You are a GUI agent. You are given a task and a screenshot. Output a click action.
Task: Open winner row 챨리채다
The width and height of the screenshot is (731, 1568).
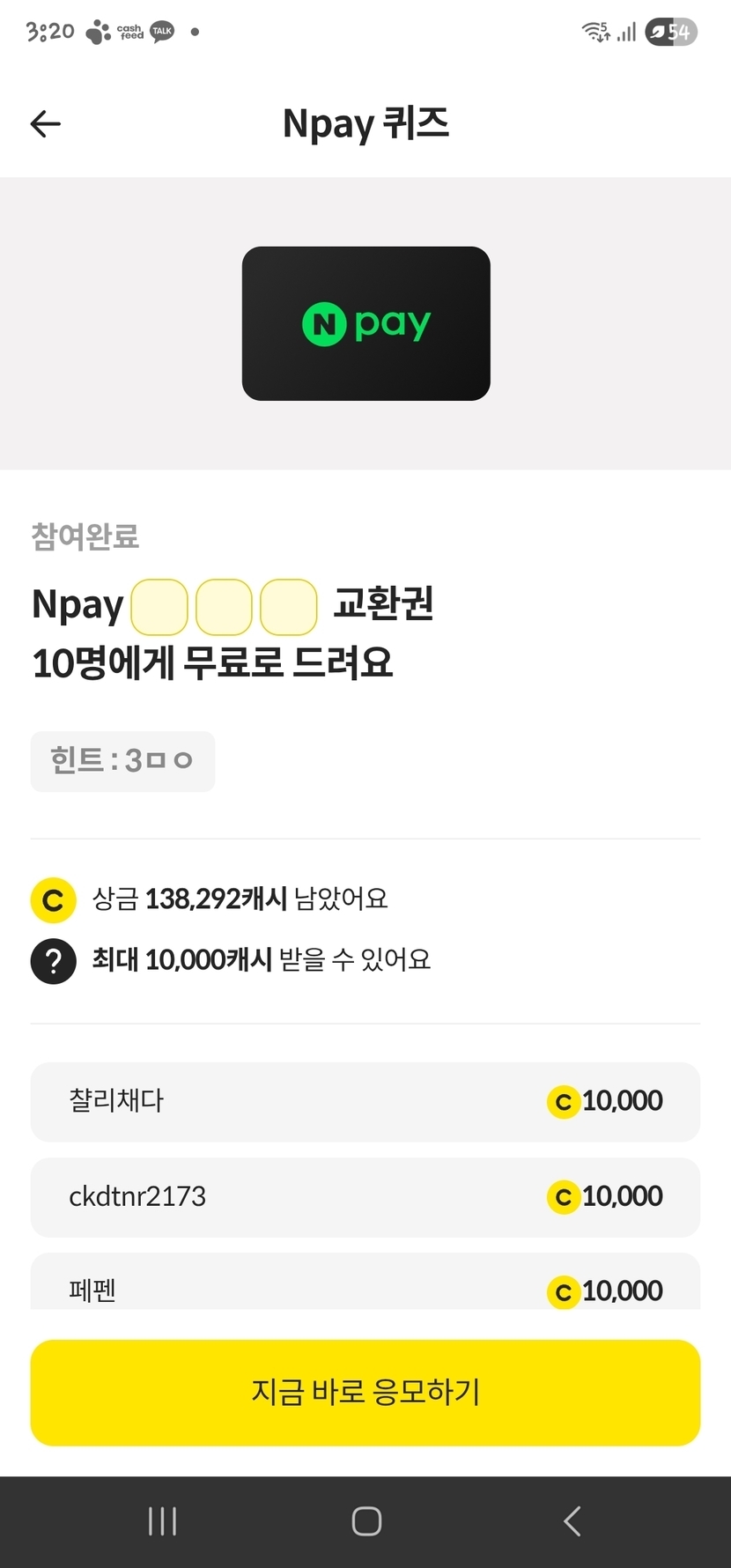365,1102
